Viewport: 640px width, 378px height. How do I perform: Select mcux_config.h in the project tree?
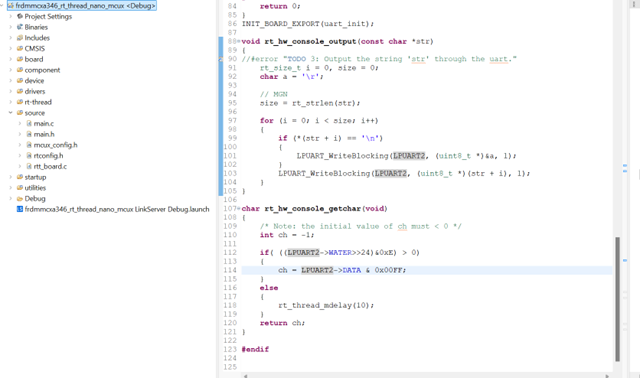[x=56, y=145]
